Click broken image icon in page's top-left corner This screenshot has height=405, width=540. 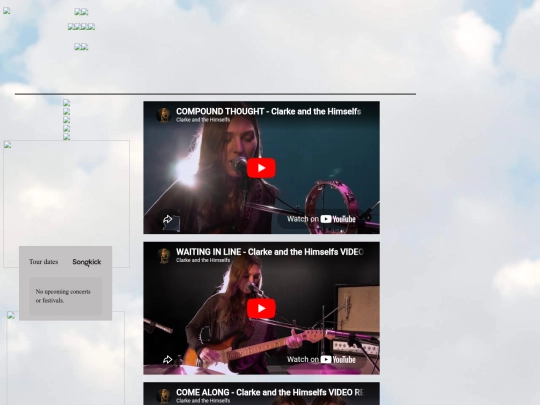click(7, 11)
